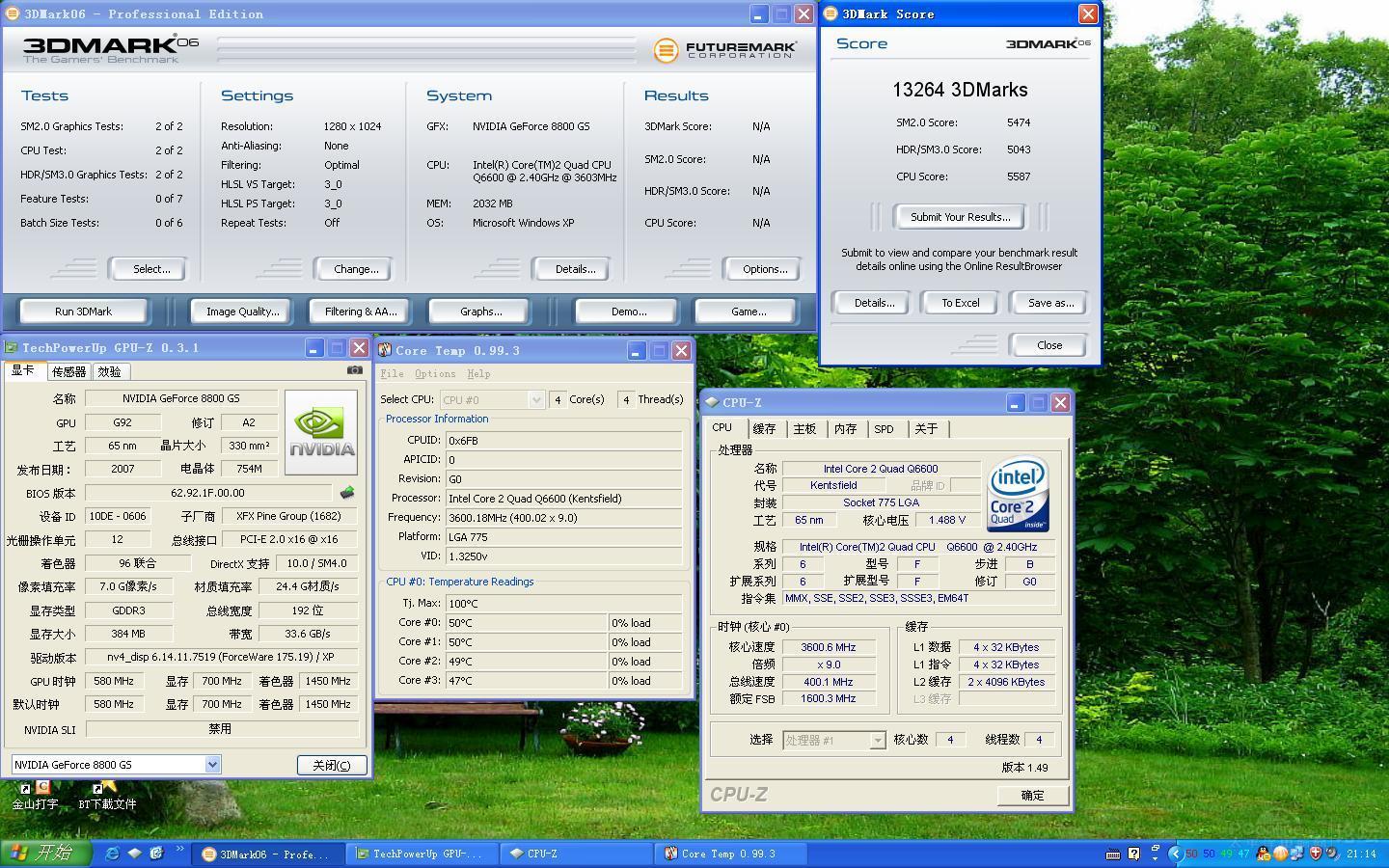Select the 显卡 tab in GPU-Z
This screenshot has width=1389, height=868.
(23, 370)
